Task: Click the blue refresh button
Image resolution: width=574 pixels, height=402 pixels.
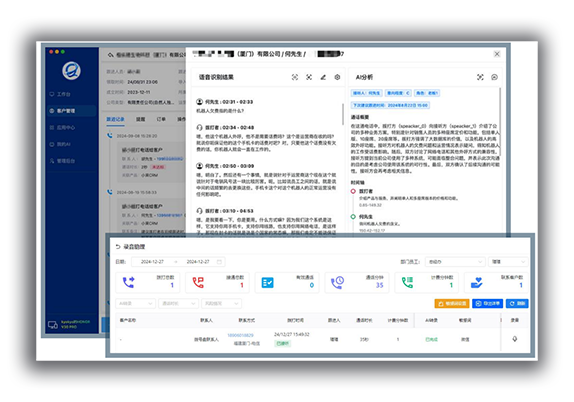Action: click(517, 304)
